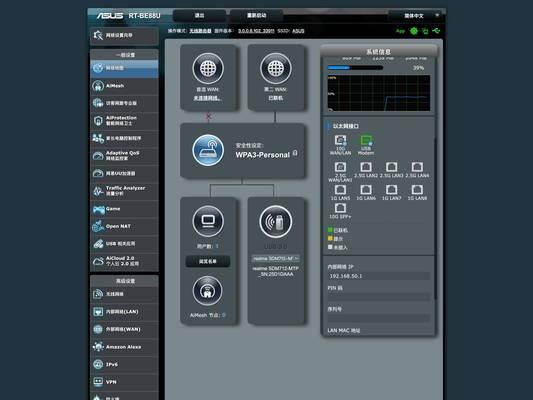This screenshot has height=400, width=533.
Task: Click the primary WAN globe icon
Action: (x=208, y=68)
